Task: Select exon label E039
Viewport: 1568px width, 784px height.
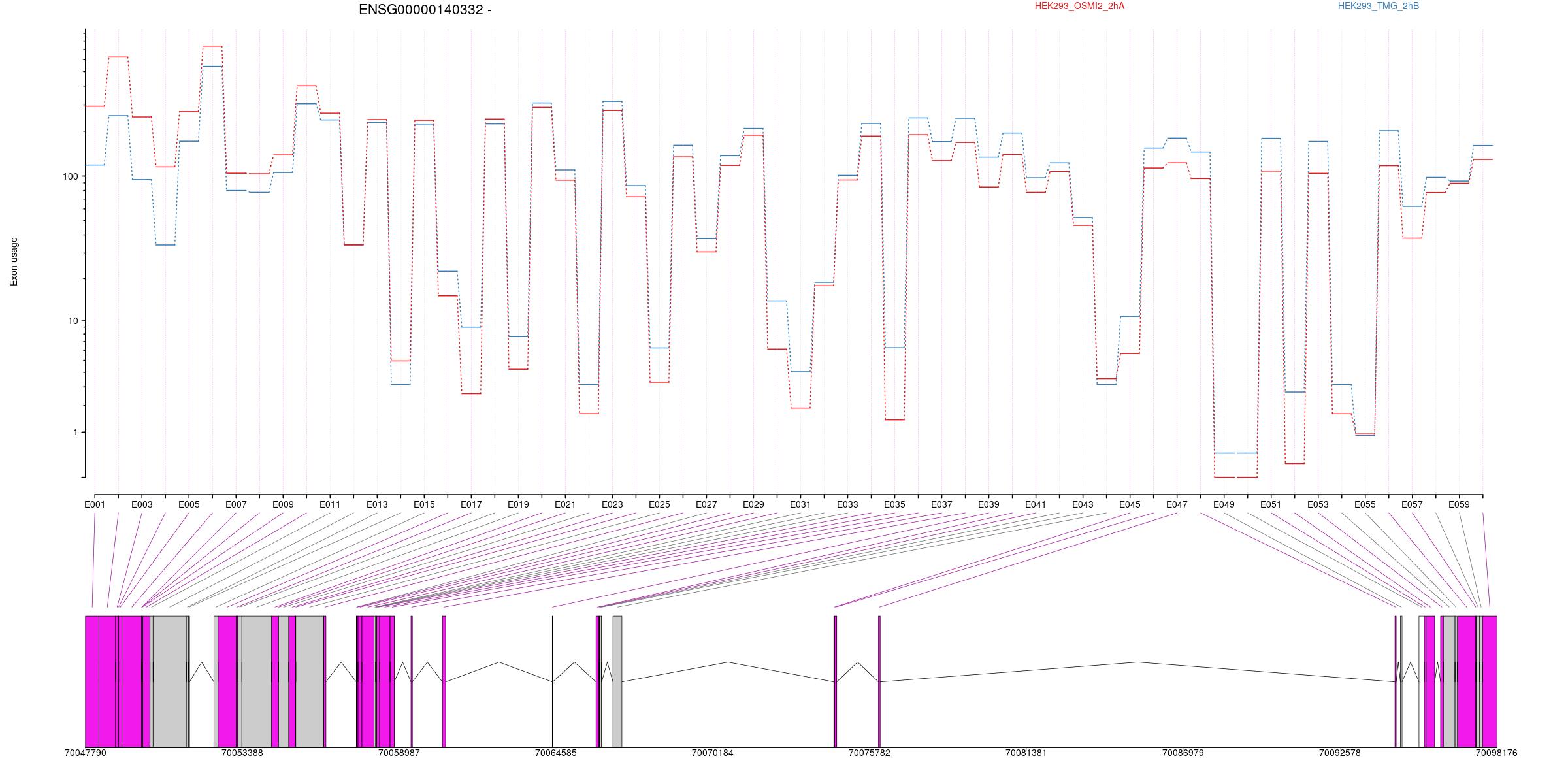Action: (988, 504)
